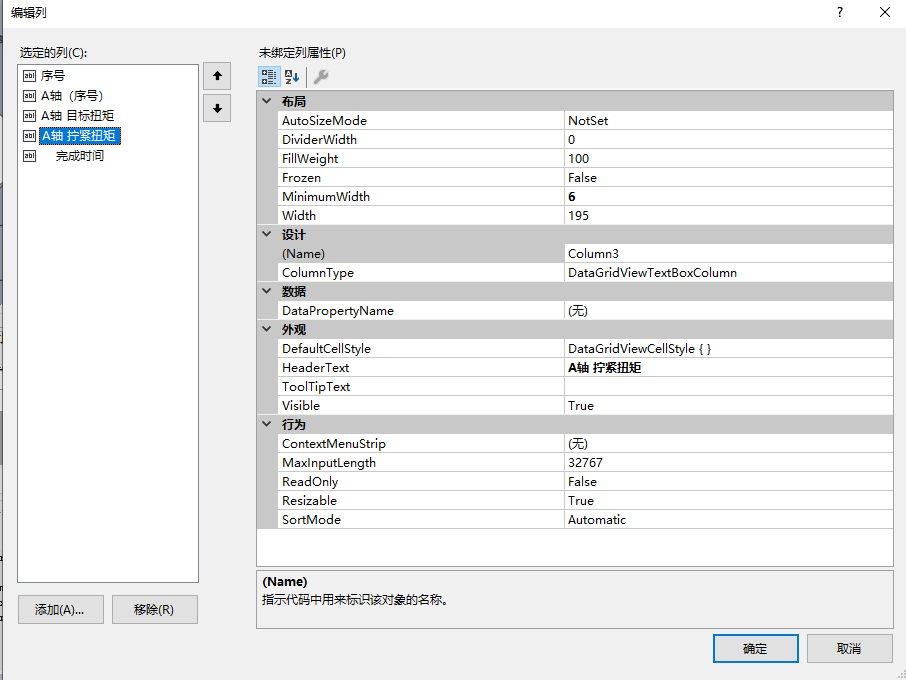The width and height of the screenshot is (906, 680).
Task: Select the 完成时间 column in the list
Action: pos(80,155)
